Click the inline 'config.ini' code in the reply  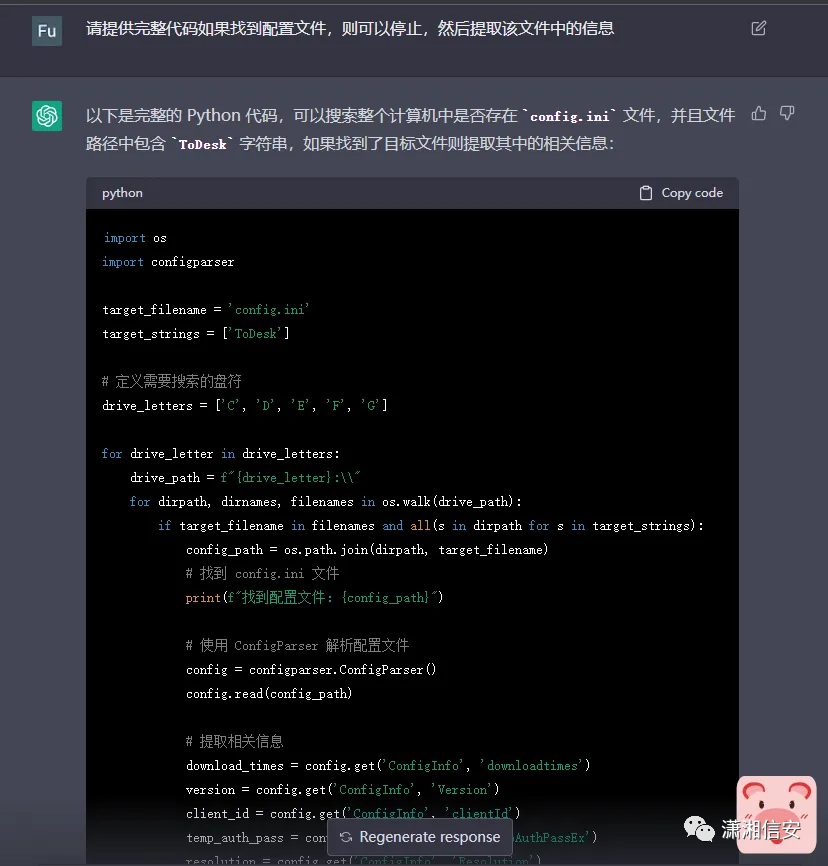[x=569, y=116]
